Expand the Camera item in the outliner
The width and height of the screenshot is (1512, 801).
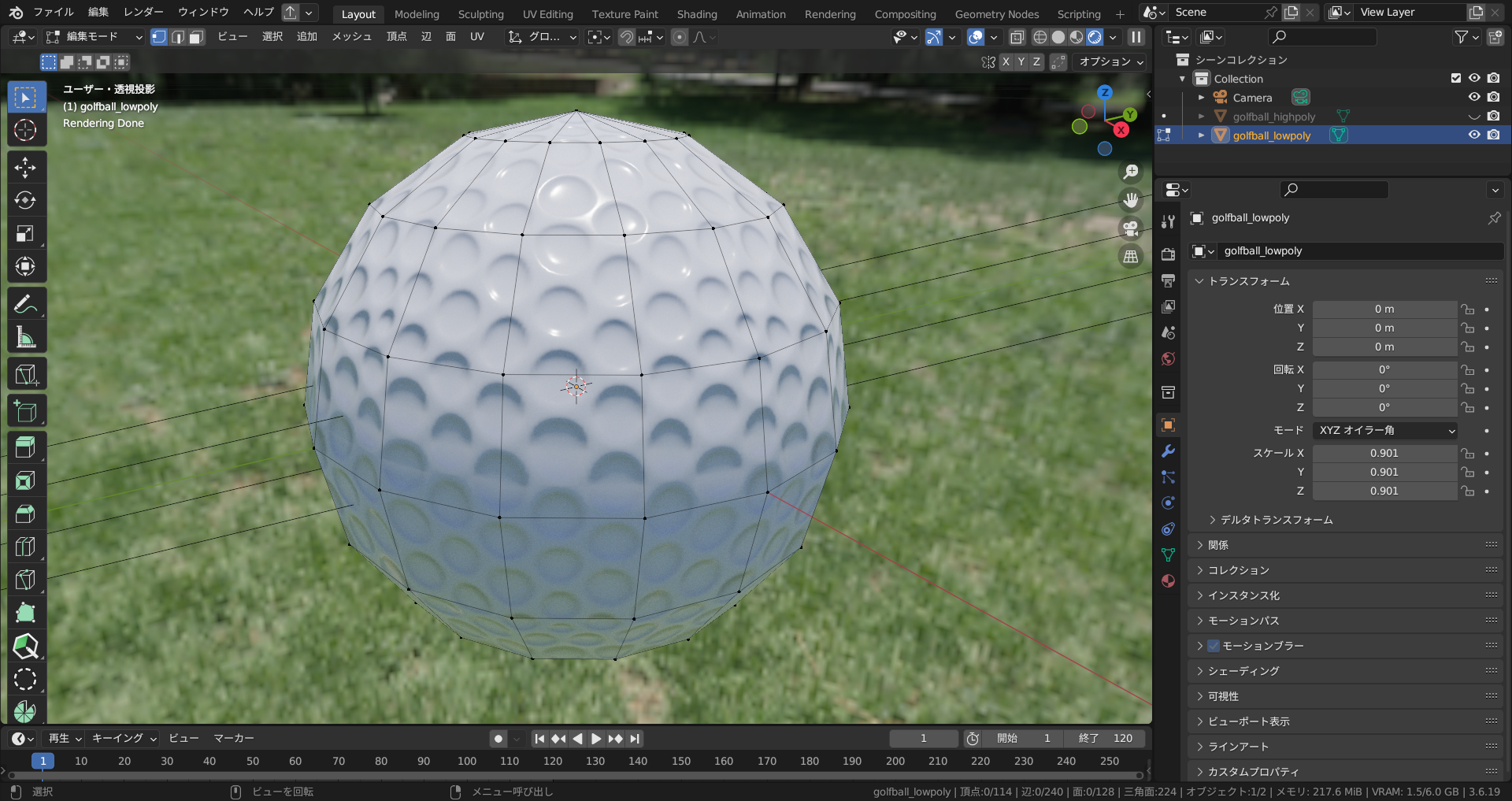[x=1201, y=97]
